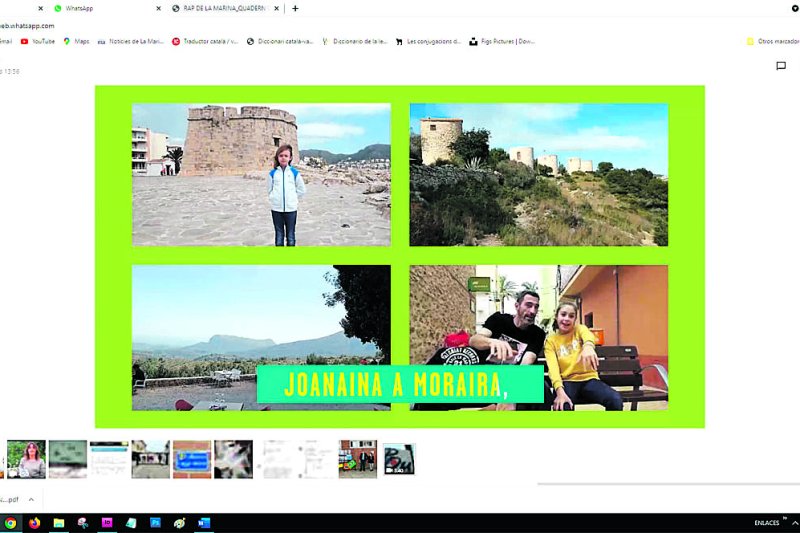
Task: Expand the downloaded pdf options chevron
Action: pos(31,499)
